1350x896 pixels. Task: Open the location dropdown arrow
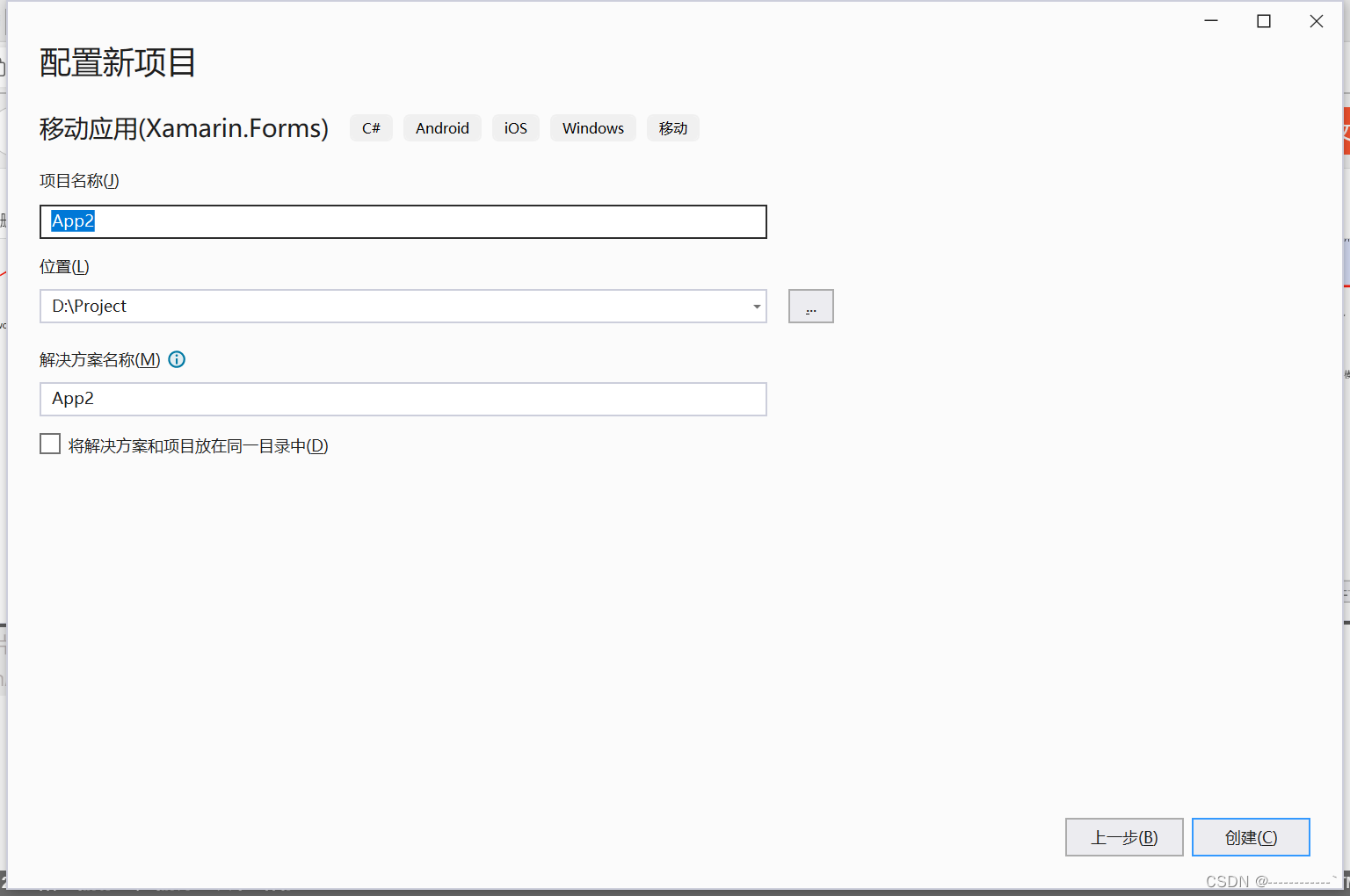coord(756,307)
